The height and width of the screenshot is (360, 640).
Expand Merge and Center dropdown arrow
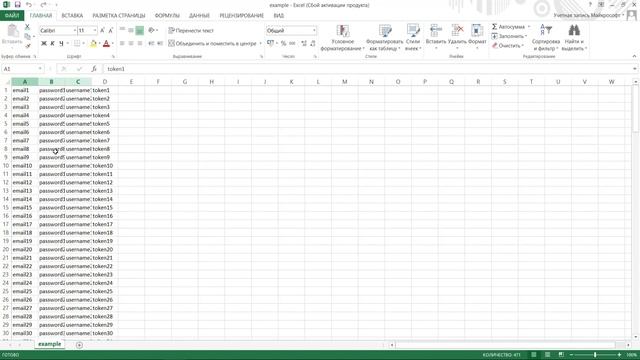point(260,43)
